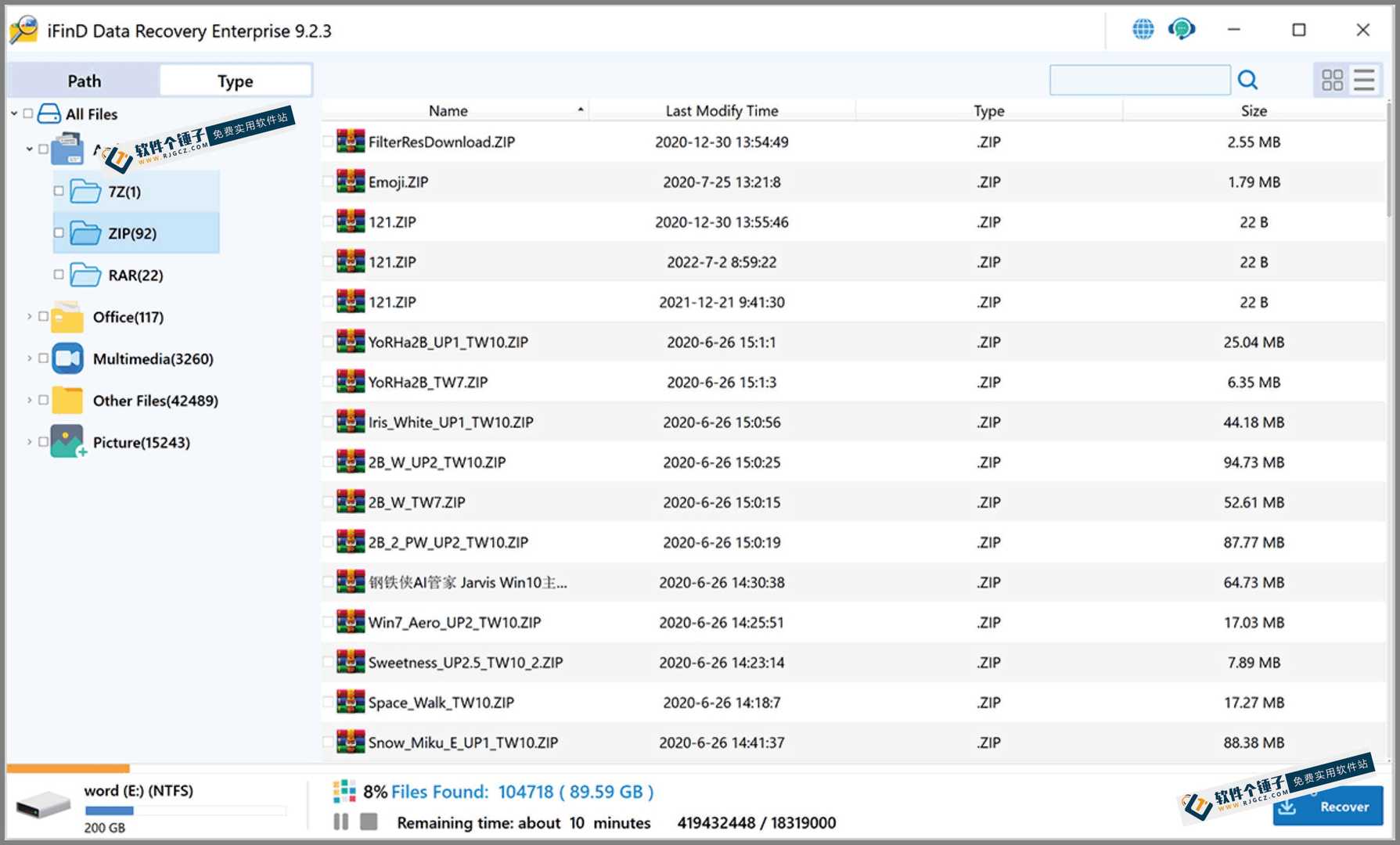This screenshot has height=845, width=1400.
Task: Sort files by Last Modify Time
Action: [x=721, y=110]
